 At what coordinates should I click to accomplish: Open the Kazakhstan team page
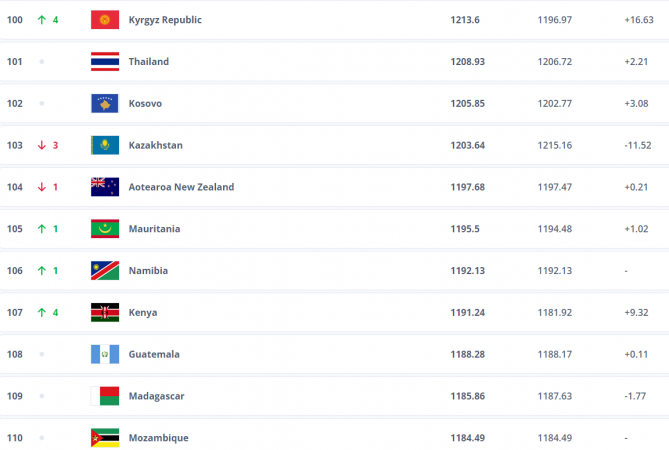click(x=155, y=145)
